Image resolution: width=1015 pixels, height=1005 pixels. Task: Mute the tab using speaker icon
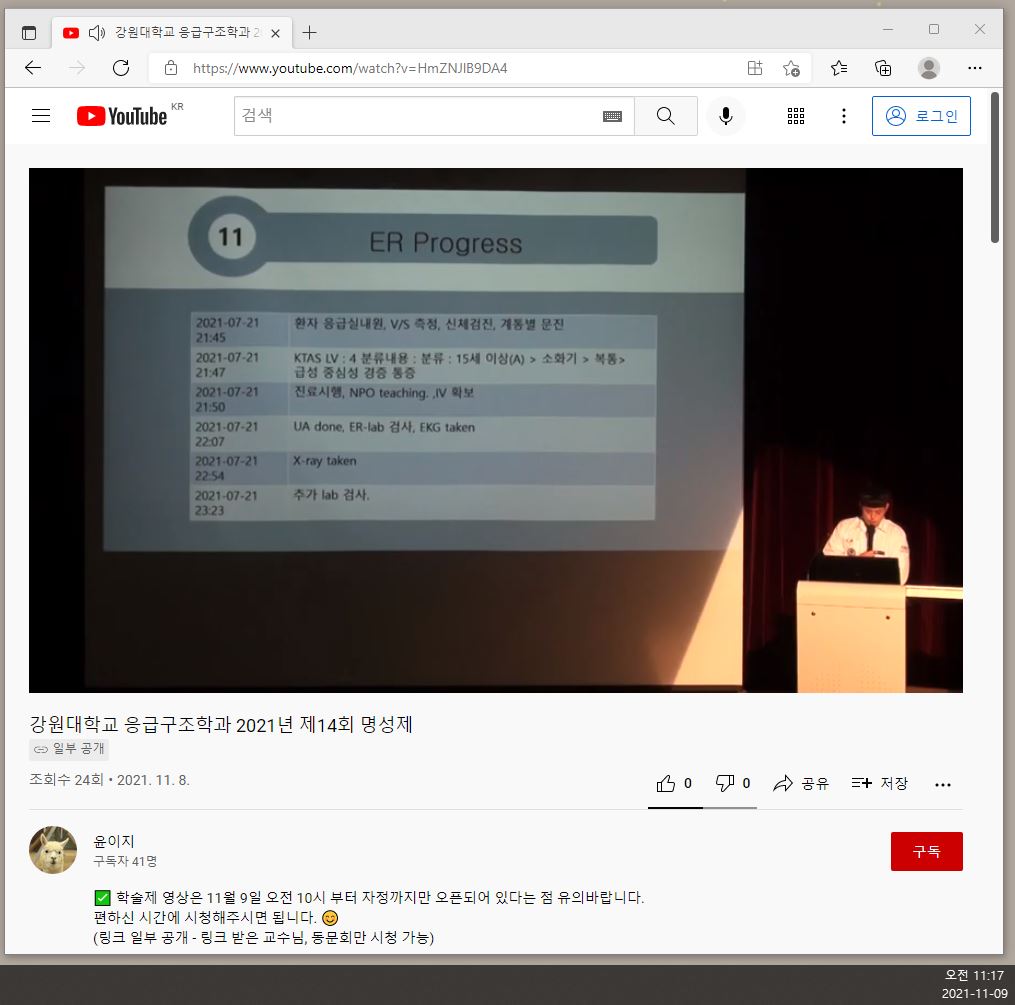[x=97, y=33]
